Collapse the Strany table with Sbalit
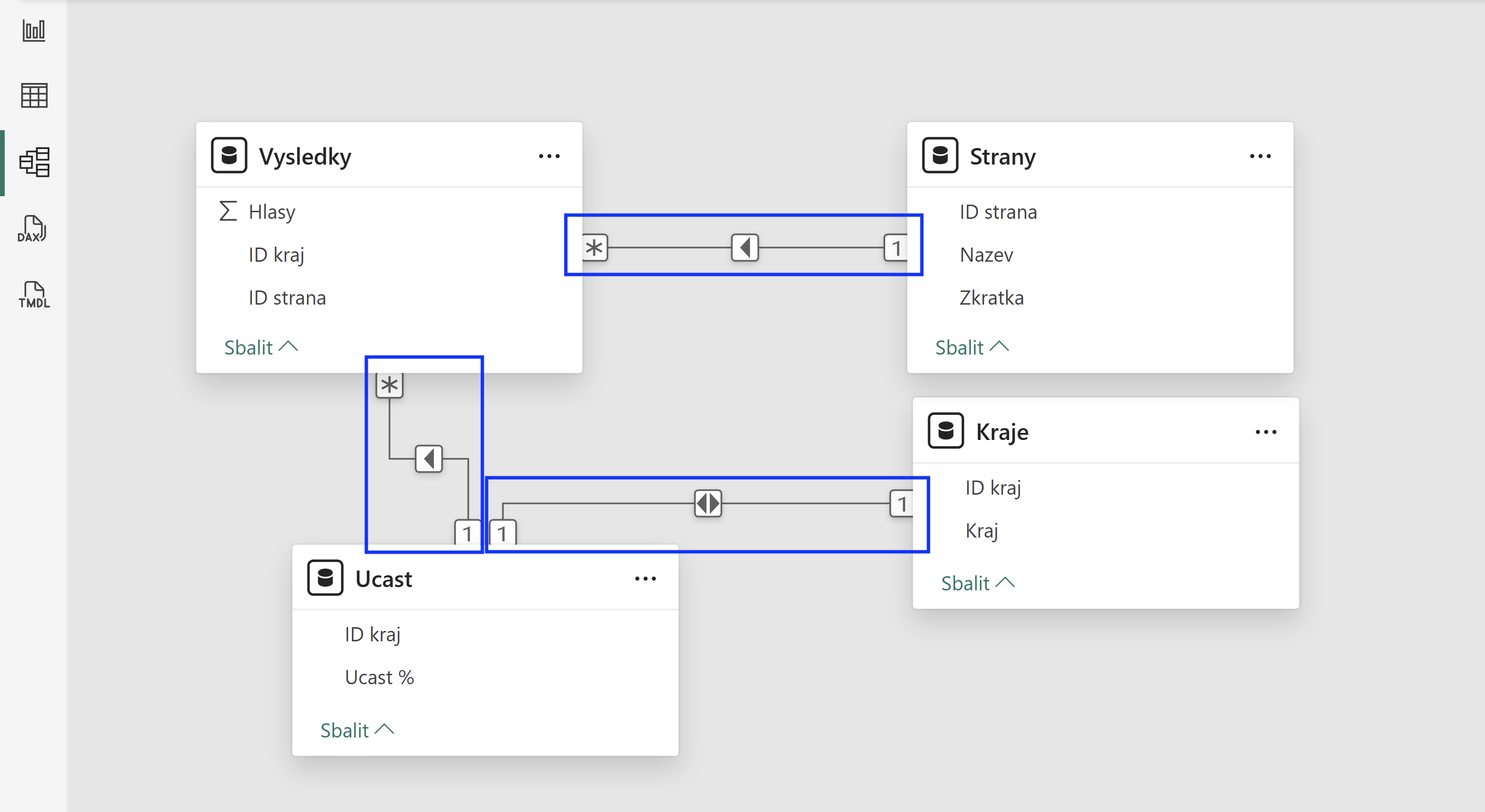The height and width of the screenshot is (812, 1485). tap(972, 348)
